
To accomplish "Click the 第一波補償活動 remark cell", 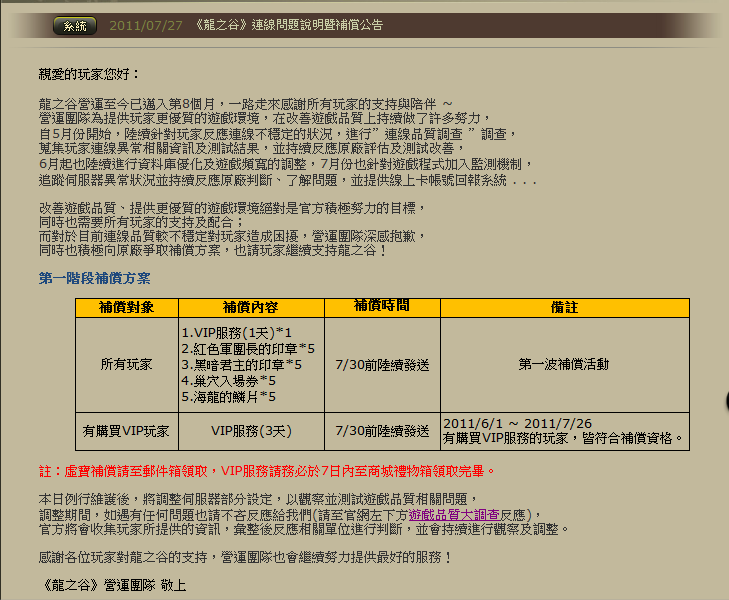I will [564, 365].
